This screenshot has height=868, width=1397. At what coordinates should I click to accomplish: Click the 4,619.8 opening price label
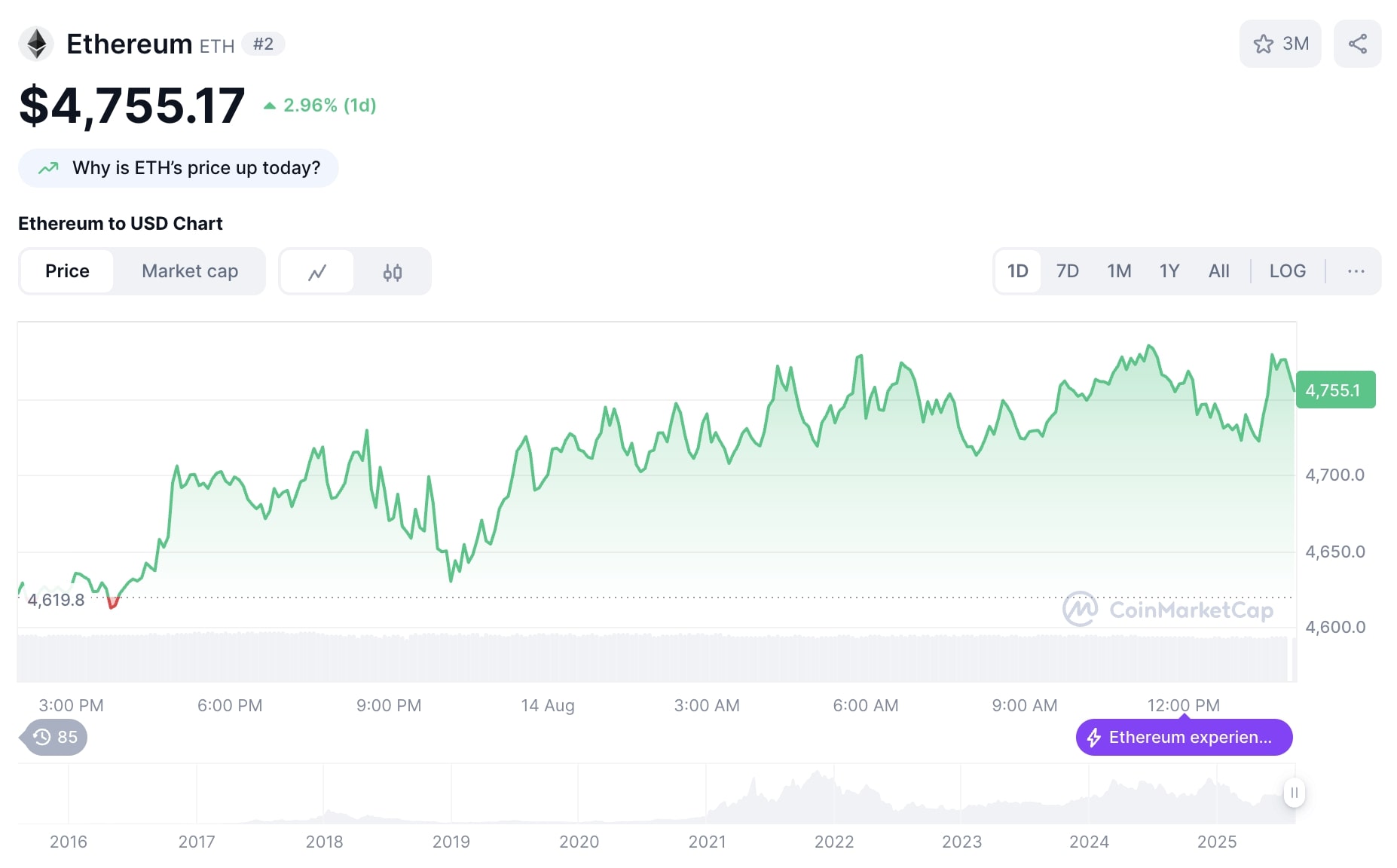pyautogui.click(x=56, y=601)
